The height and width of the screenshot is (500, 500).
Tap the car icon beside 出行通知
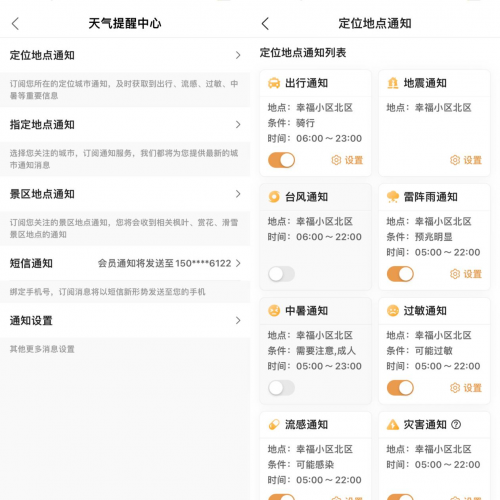tap(274, 83)
